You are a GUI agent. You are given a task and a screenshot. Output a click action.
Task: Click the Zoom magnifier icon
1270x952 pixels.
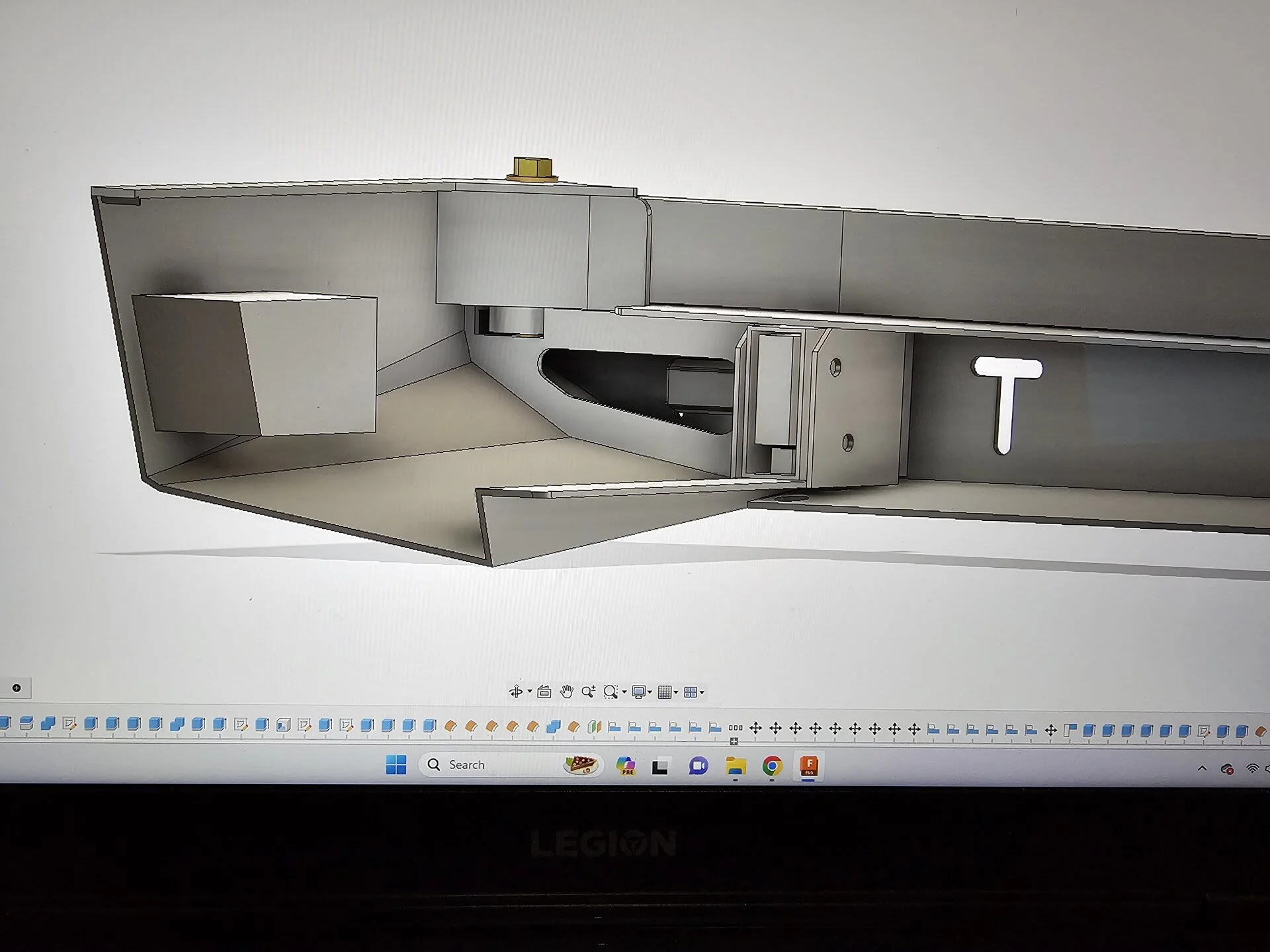587,692
